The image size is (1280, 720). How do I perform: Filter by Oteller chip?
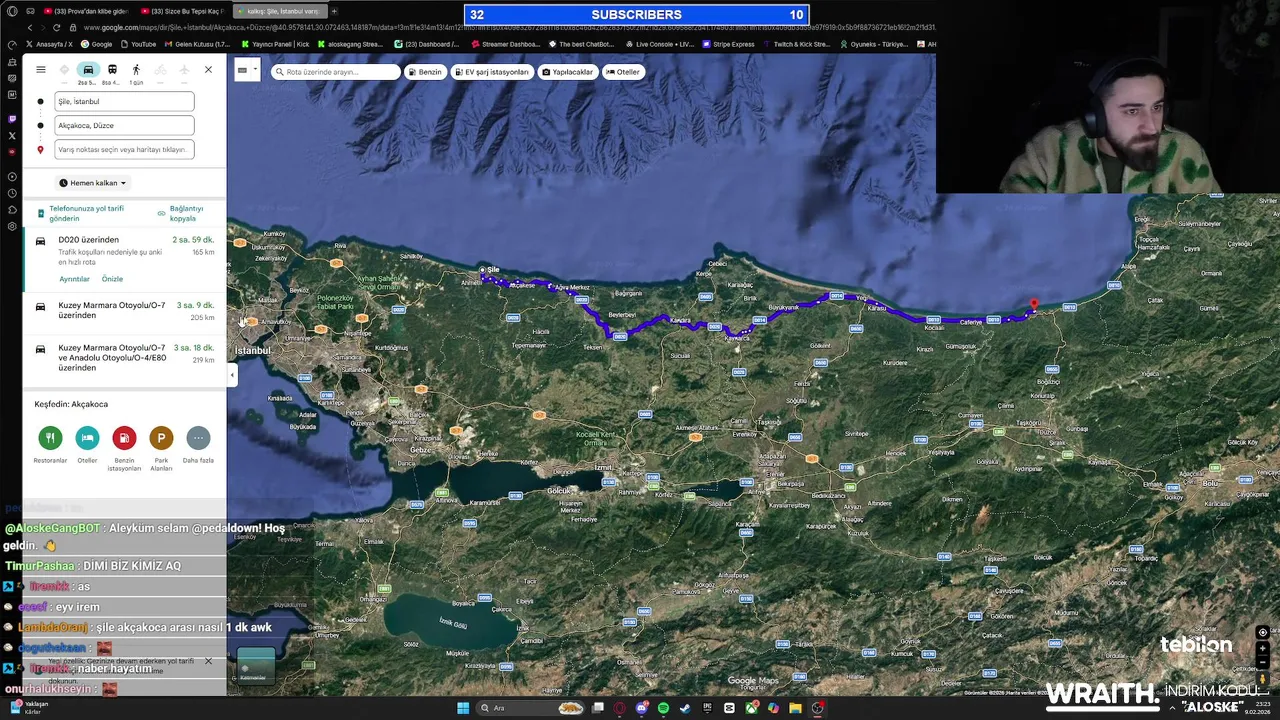pyautogui.click(x=623, y=72)
